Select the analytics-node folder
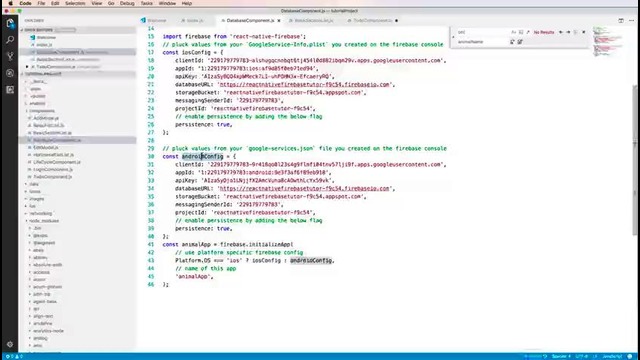 pyautogui.click(x=48, y=331)
